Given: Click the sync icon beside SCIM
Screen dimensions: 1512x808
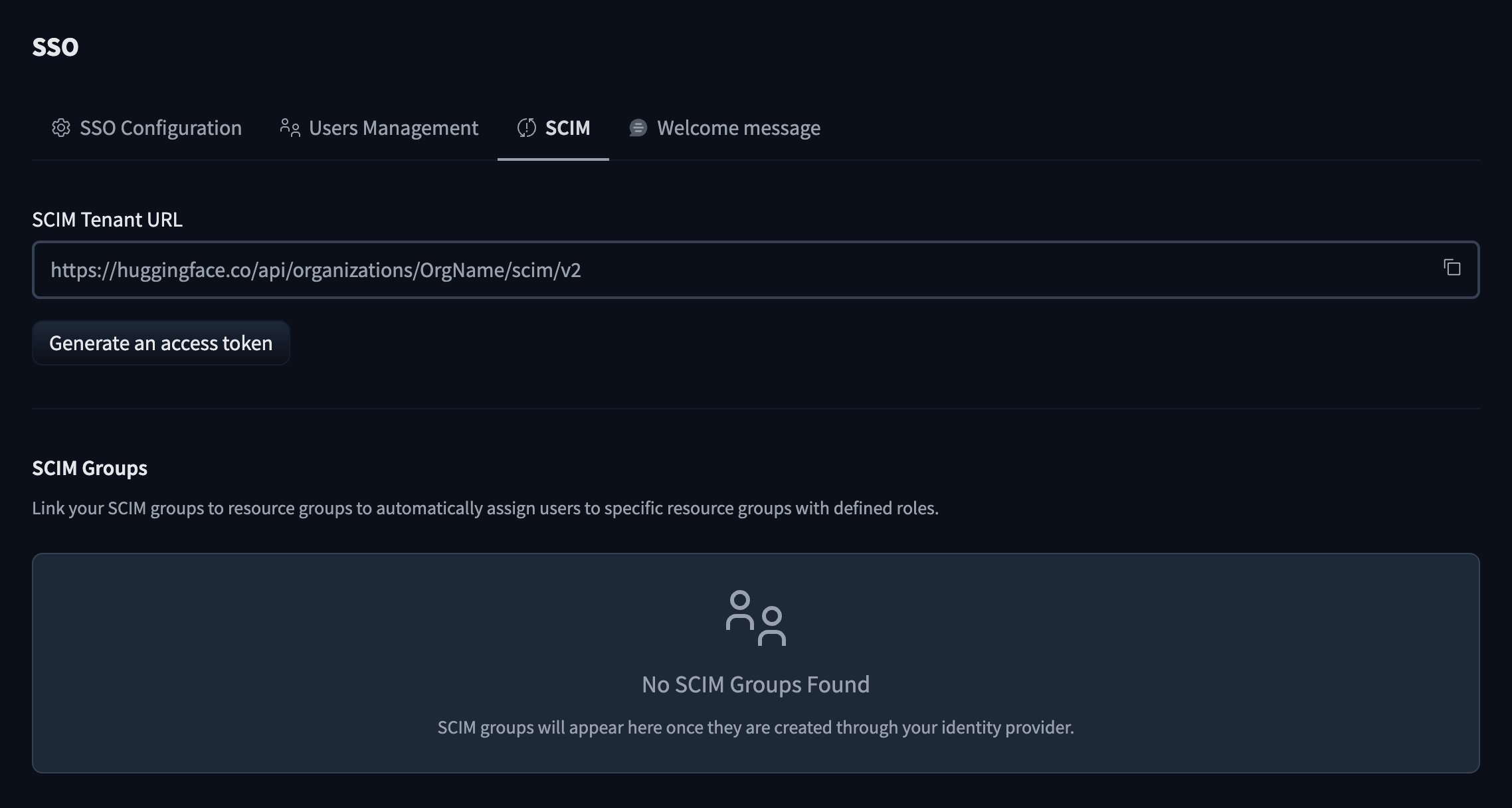Looking at the screenshot, I should pyautogui.click(x=526, y=128).
